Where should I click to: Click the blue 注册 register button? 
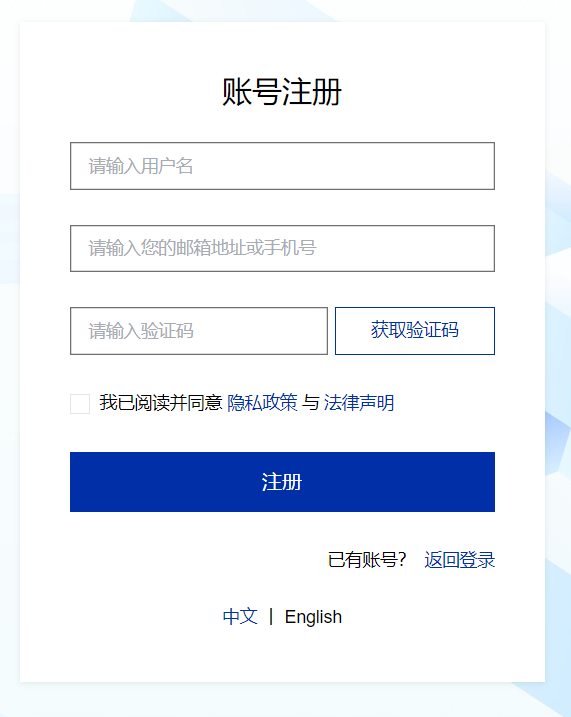(x=282, y=482)
